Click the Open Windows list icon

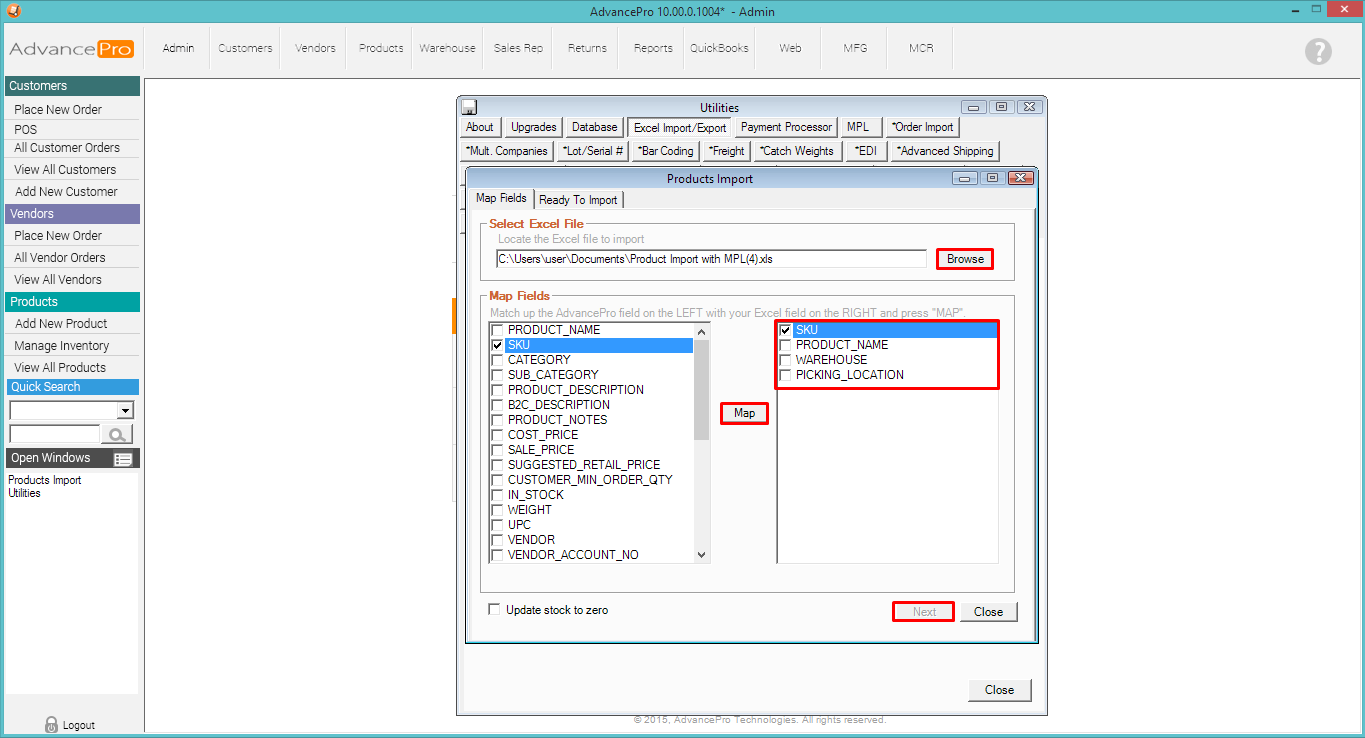(123, 459)
